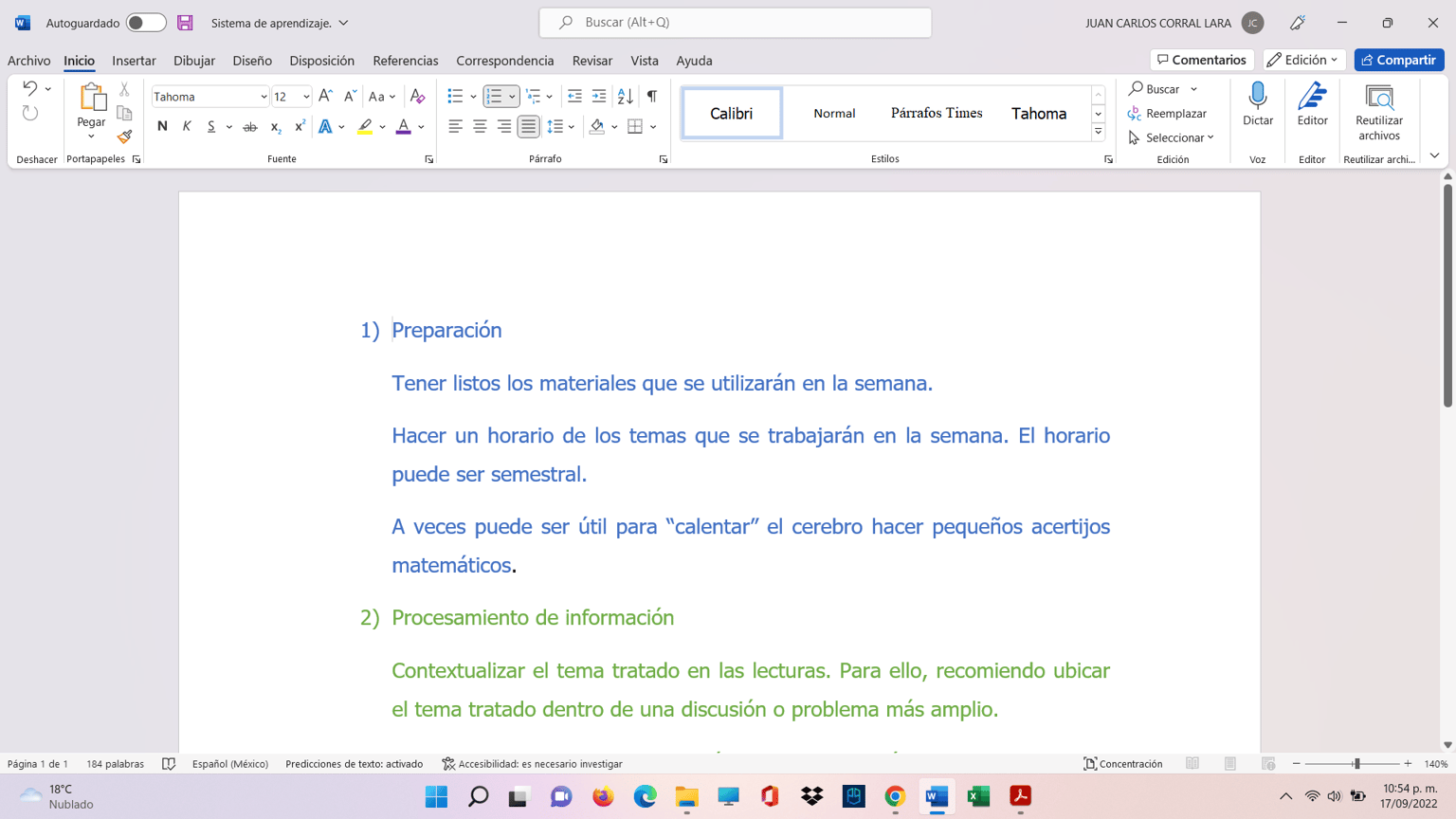Viewport: 1456px width, 819px height.
Task: Open font color dropdown arrow
Action: point(422,127)
